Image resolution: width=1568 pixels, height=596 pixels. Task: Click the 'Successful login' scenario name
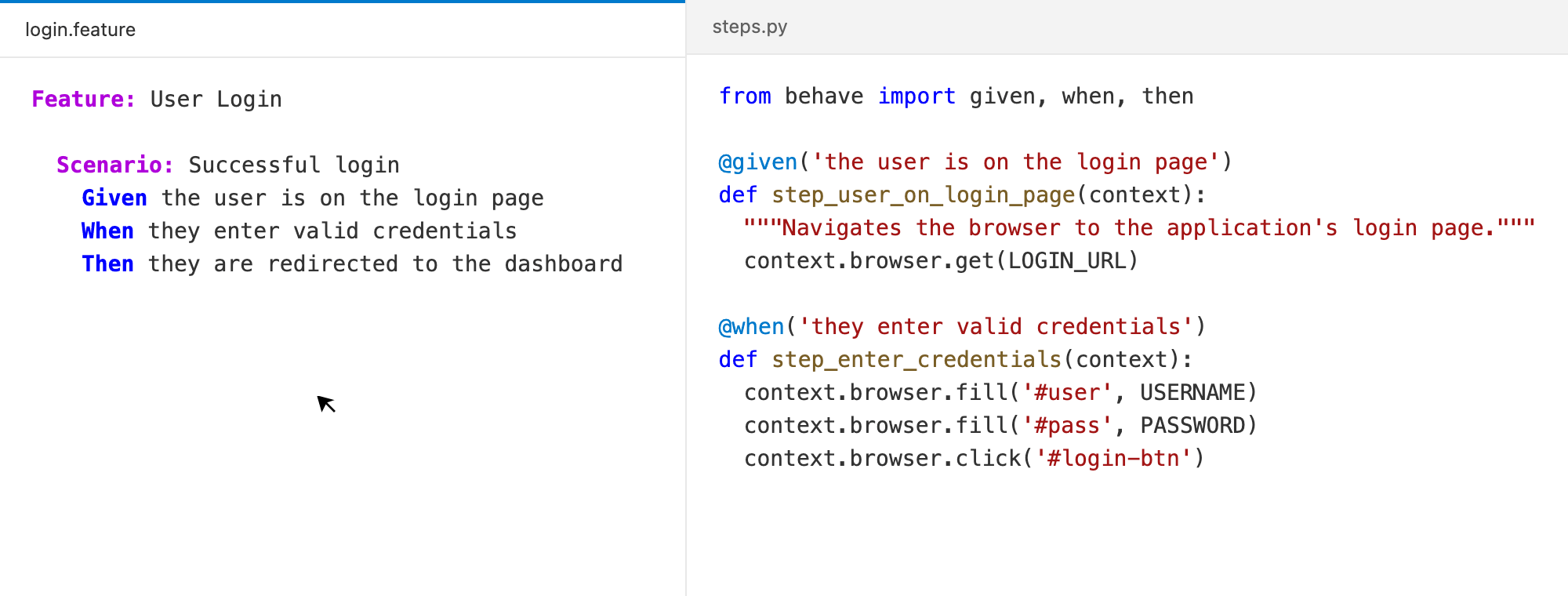click(294, 165)
